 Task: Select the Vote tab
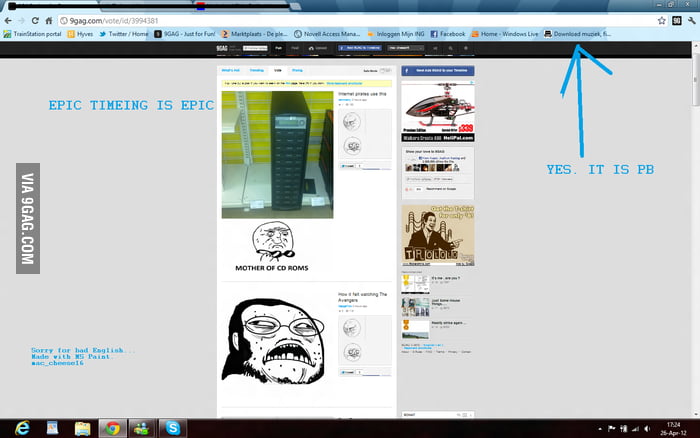278,71
